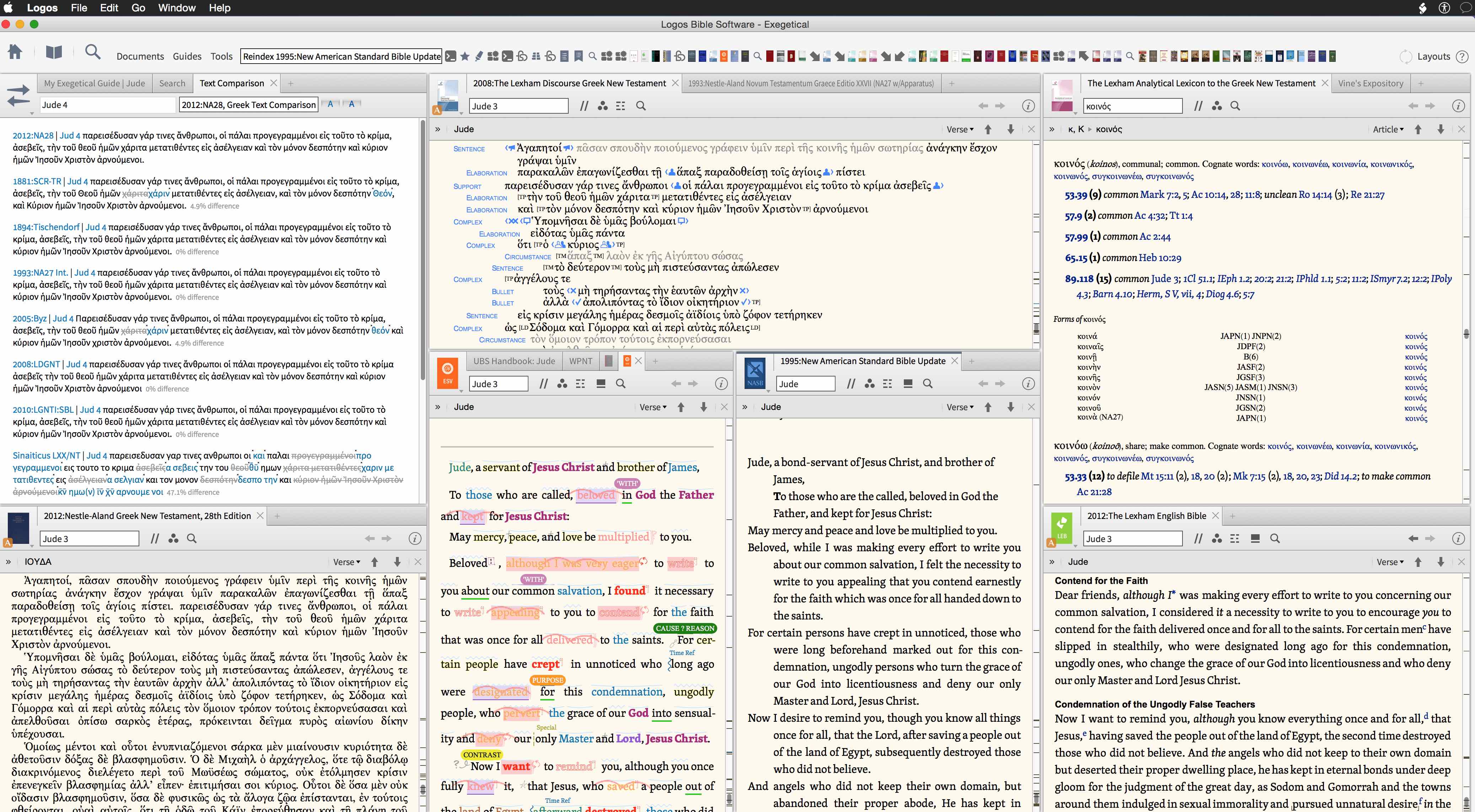
Task: Switch to My Exegetical Guide | Jude tab
Action: tap(95, 83)
